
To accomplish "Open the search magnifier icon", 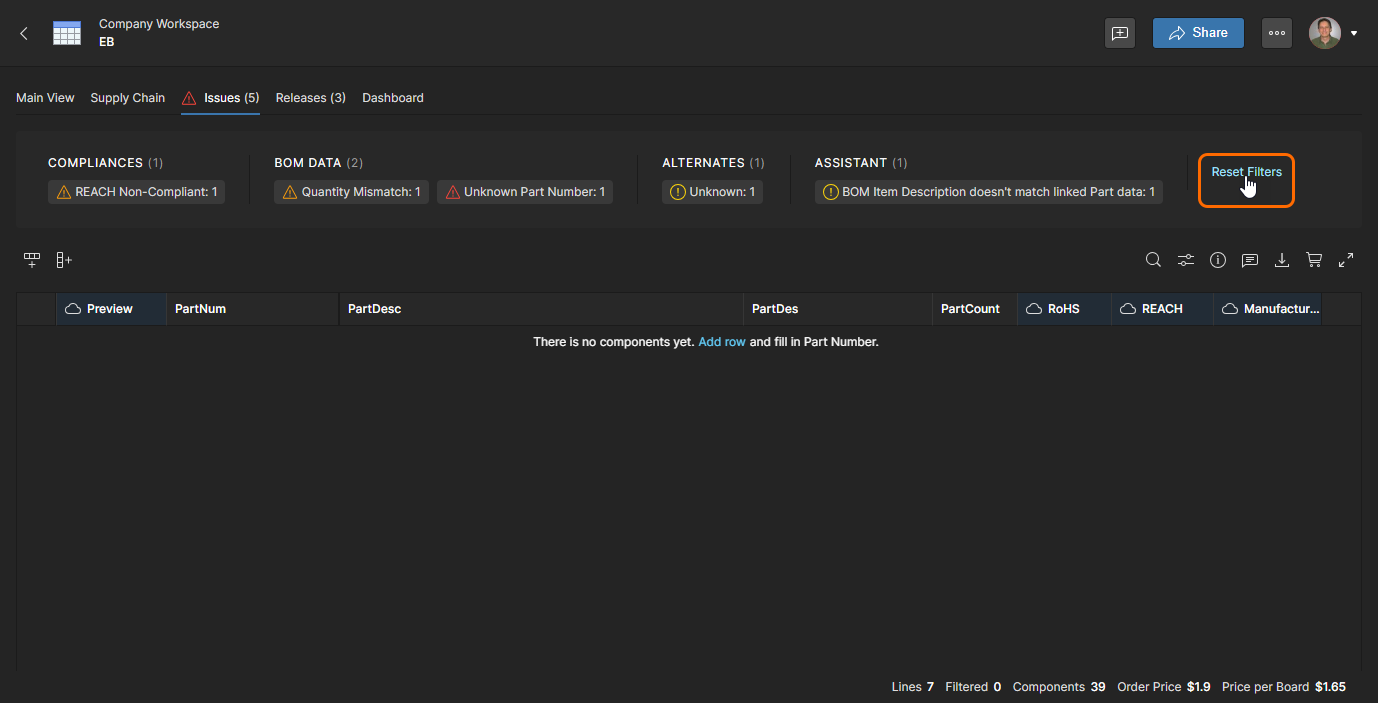I will coord(1153,260).
